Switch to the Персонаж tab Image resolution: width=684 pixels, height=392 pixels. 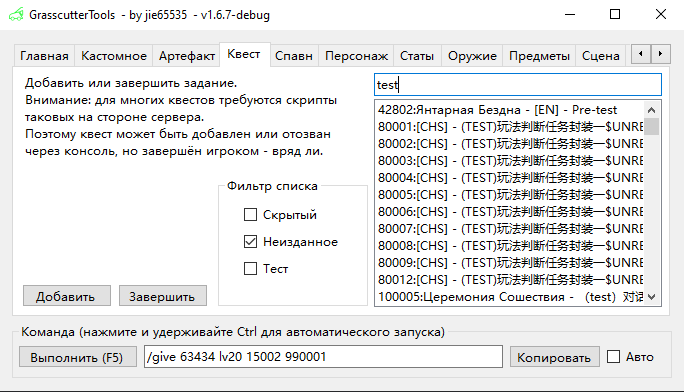tap(356, 56)
